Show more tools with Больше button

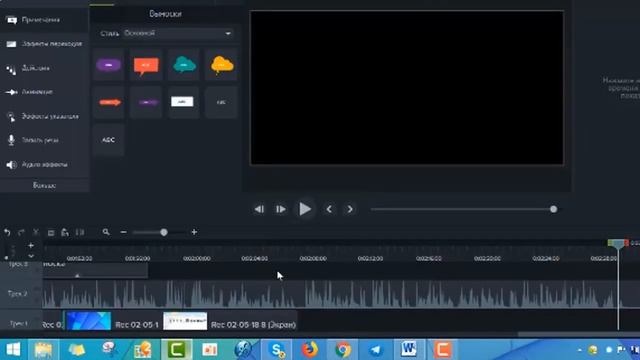(x=44, y=186)
